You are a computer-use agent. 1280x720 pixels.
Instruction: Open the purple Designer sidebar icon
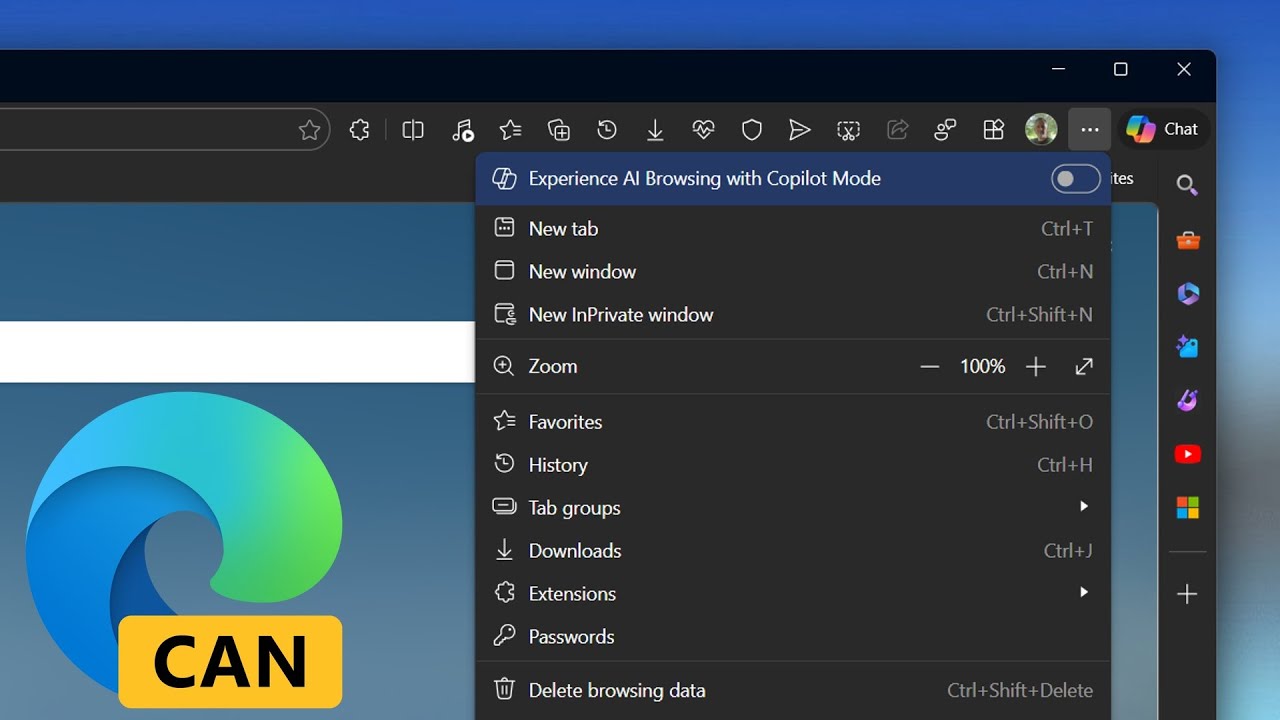[x=1187, y=400]
